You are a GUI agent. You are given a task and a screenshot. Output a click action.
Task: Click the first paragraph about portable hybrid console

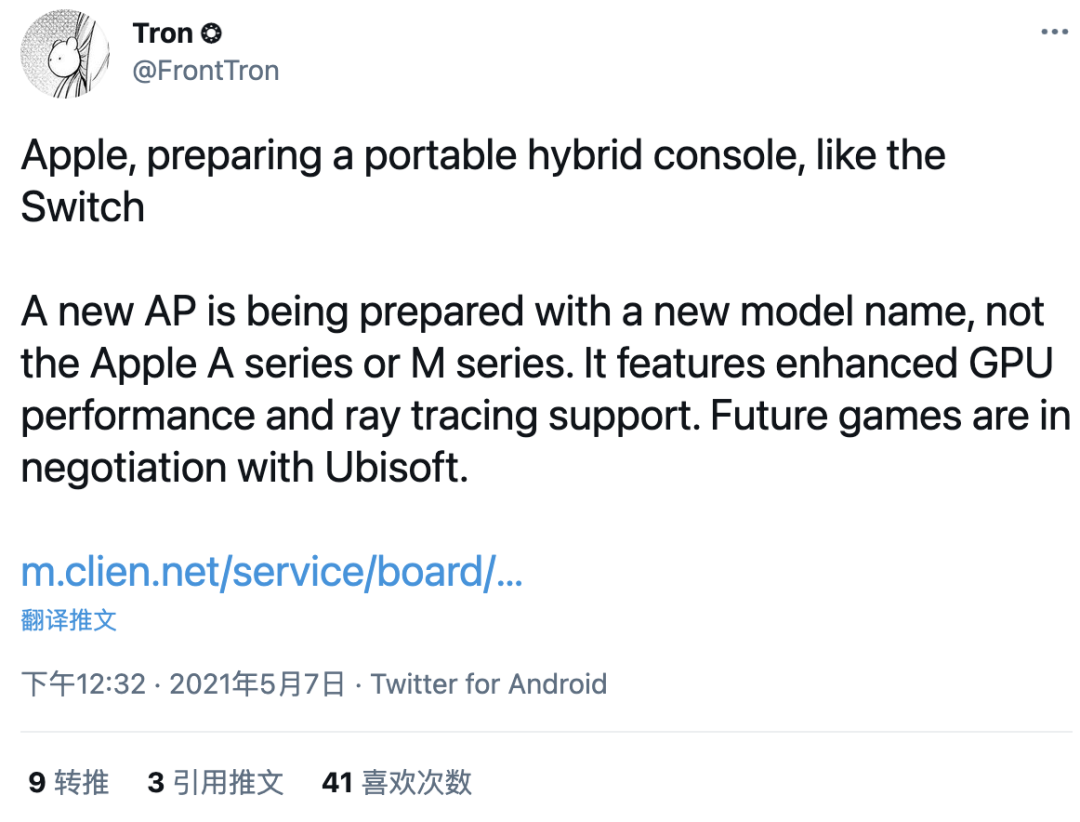pos(483,181)
